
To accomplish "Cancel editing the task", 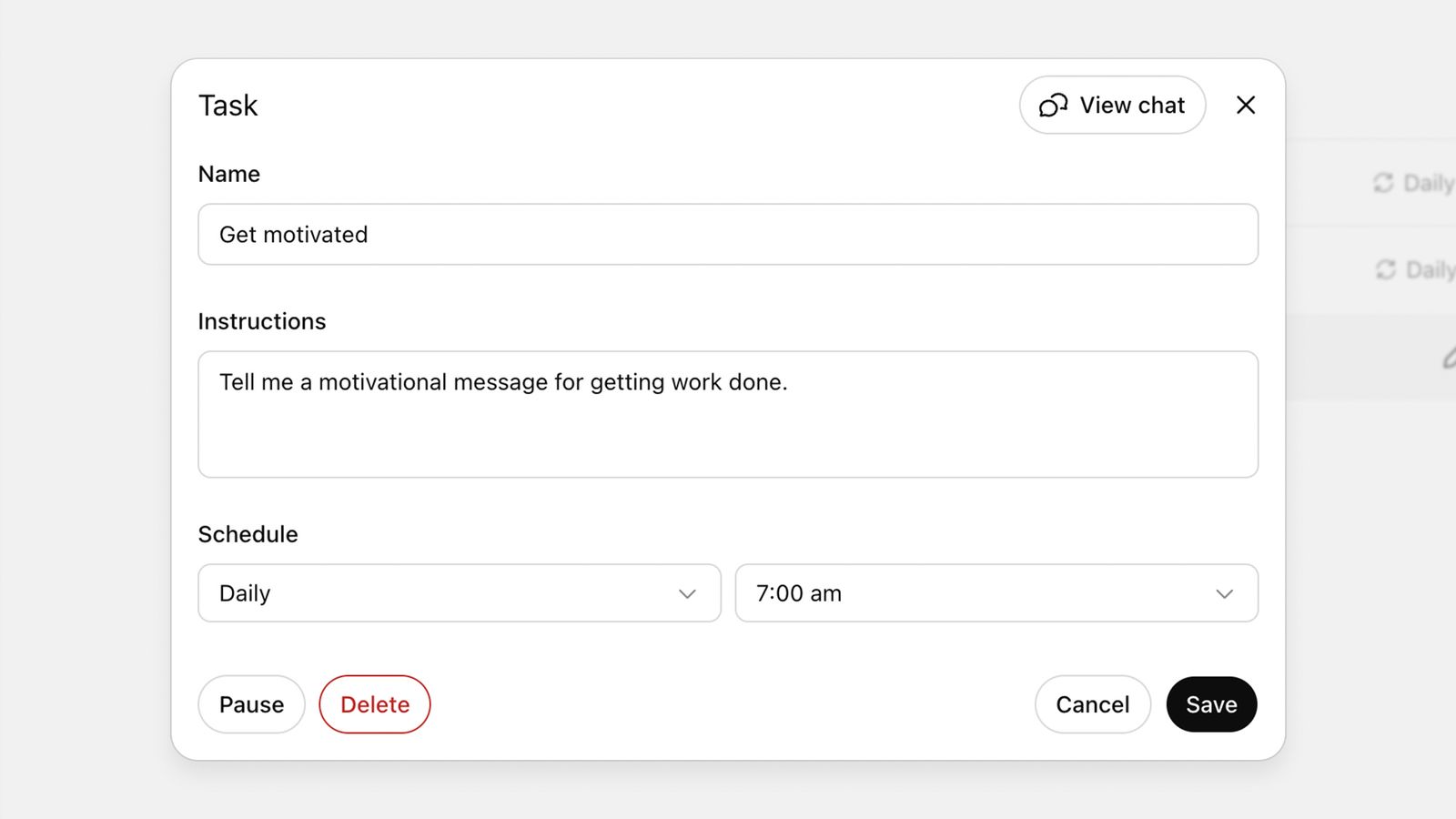I will click(x=1092, y=704).
